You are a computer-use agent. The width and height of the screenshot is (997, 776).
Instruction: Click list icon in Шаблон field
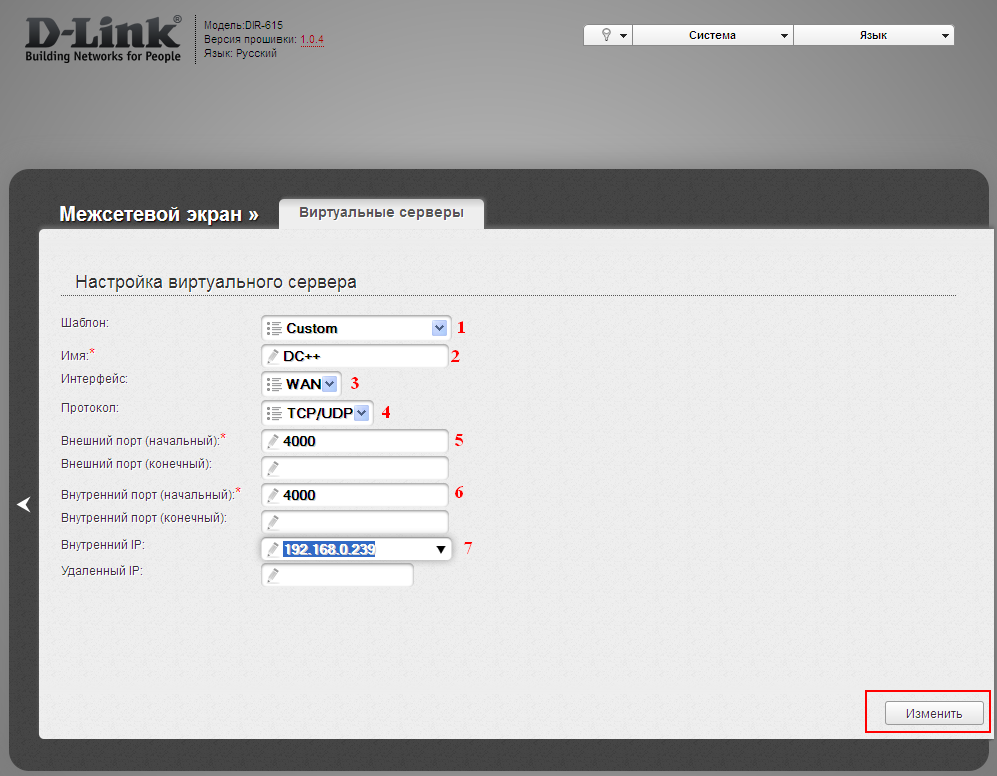point(274,328)
